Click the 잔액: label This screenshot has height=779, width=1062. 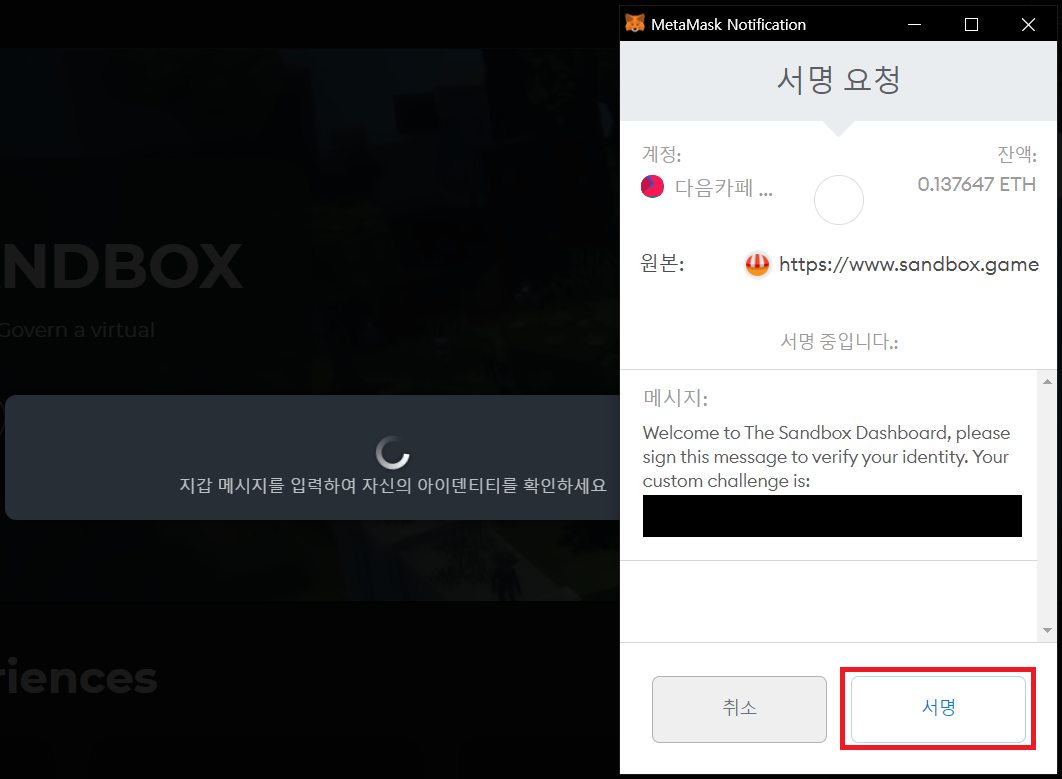tap(1017, 154)
